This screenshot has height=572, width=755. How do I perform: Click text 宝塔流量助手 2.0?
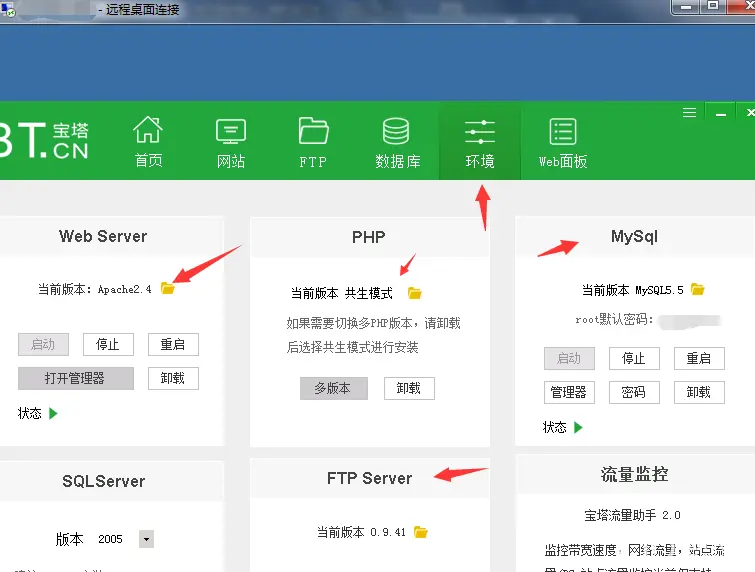[x=633, y=515]
